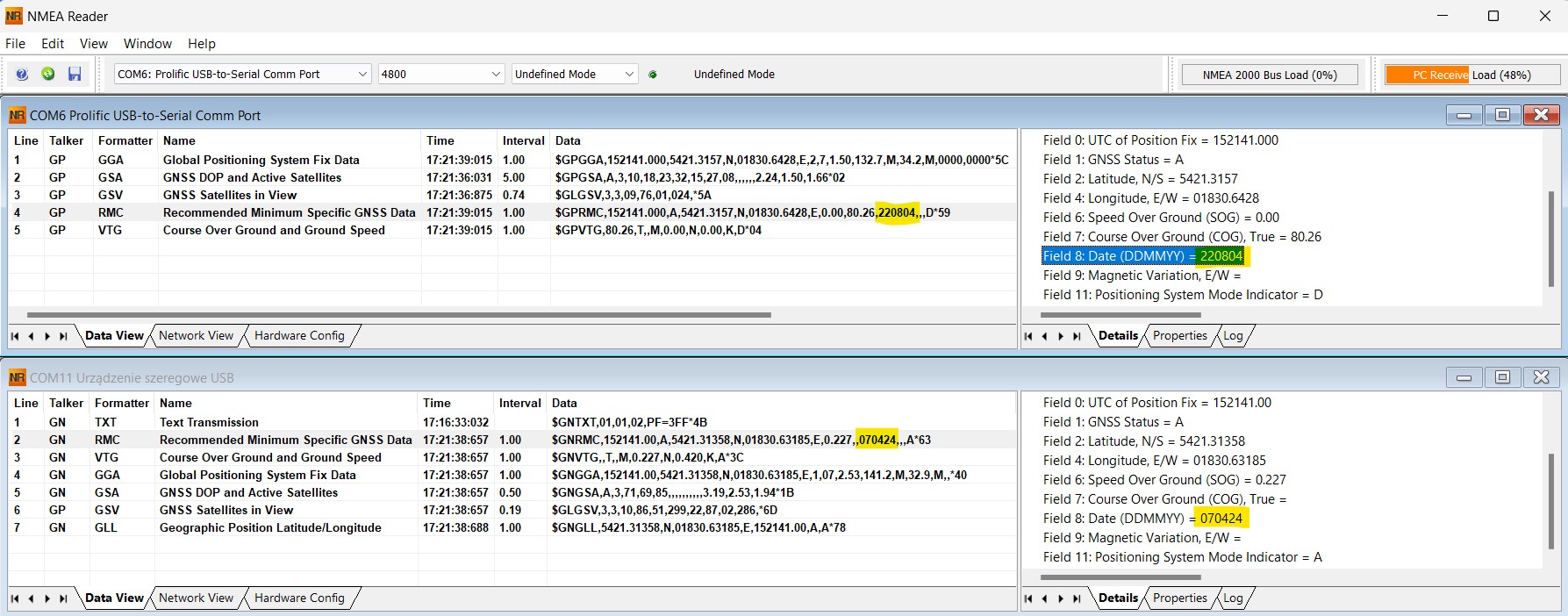
Task: Click previous arrow in COM11 details navigation
Action: 1045,598
